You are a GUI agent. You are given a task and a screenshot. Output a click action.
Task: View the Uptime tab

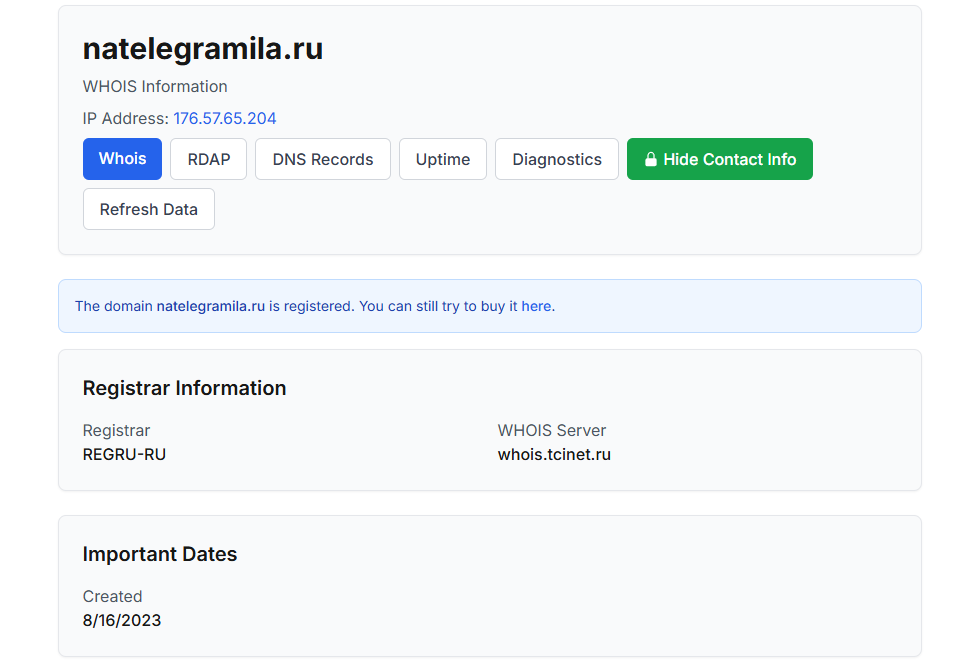(443, 159)
